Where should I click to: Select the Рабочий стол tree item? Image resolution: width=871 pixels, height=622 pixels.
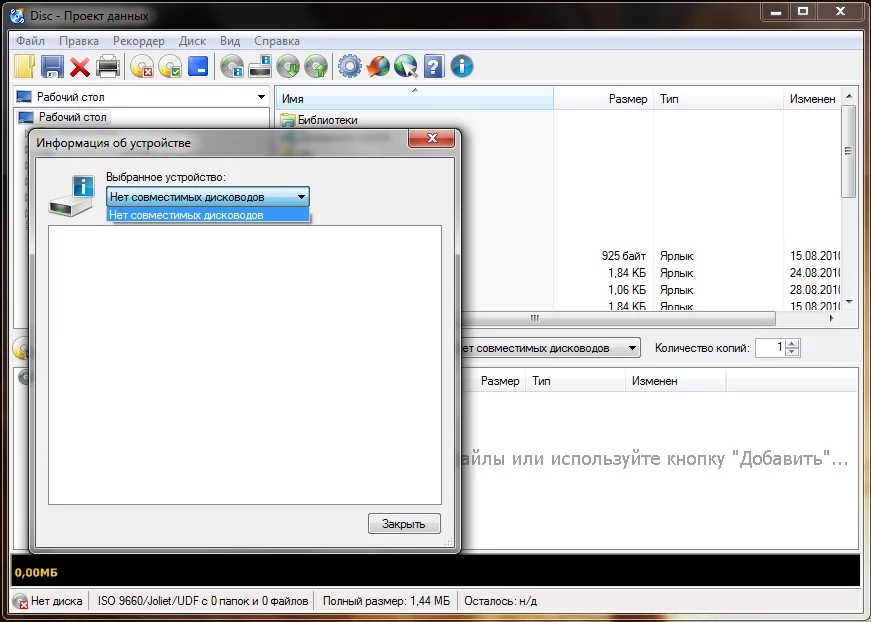[72, 117]
